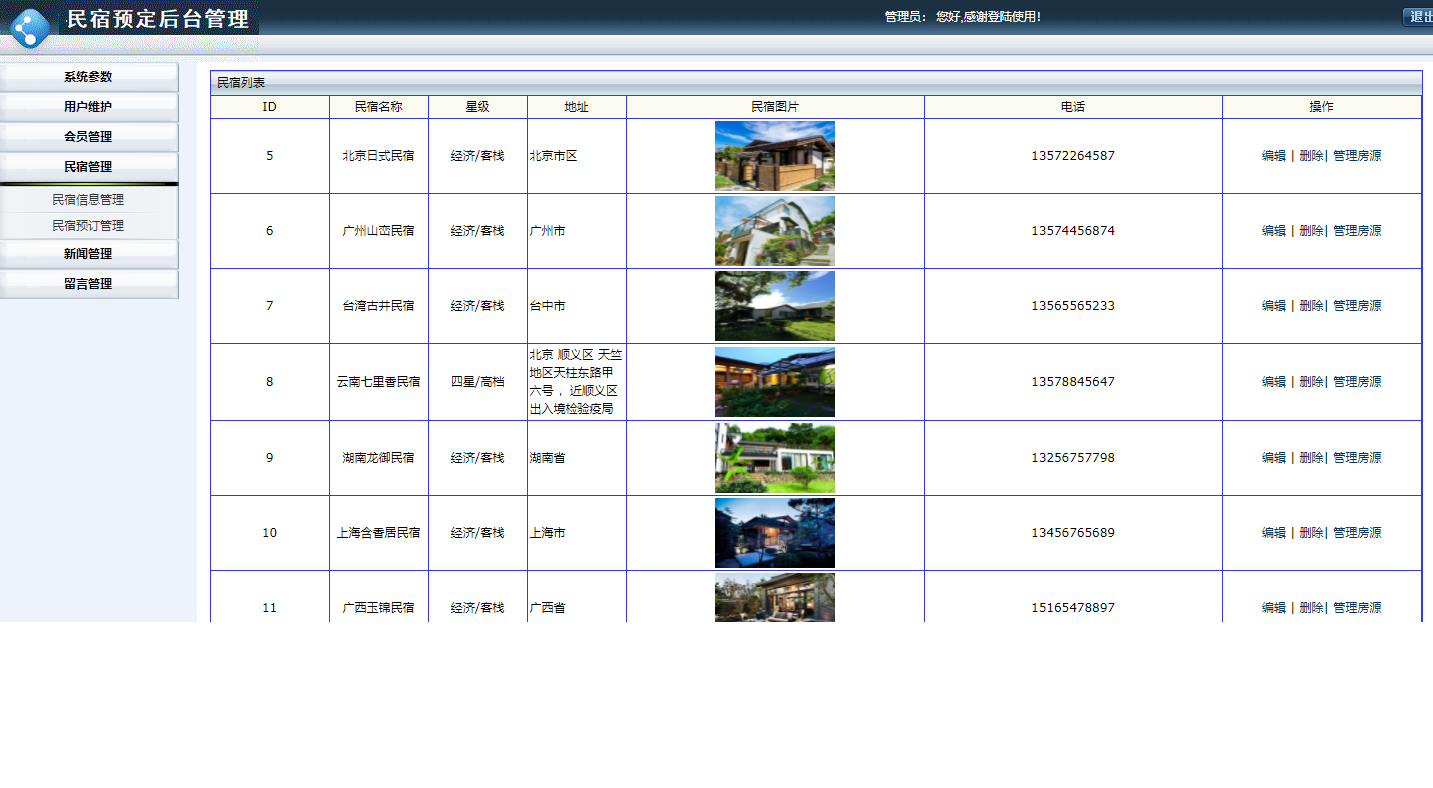The height and width of the screenshot is (788, 1433).
Task: Open 用户维护 in the sidebar
Action: [x=88, y=106]
